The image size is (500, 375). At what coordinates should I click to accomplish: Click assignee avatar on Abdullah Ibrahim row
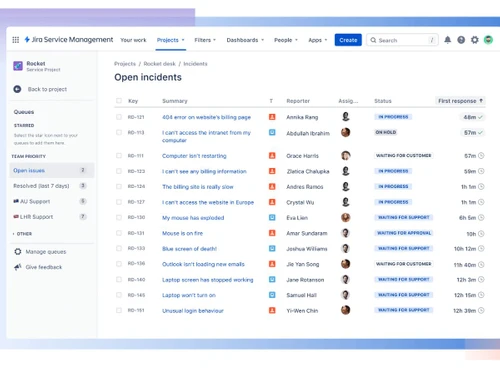(x=346, y=132)
